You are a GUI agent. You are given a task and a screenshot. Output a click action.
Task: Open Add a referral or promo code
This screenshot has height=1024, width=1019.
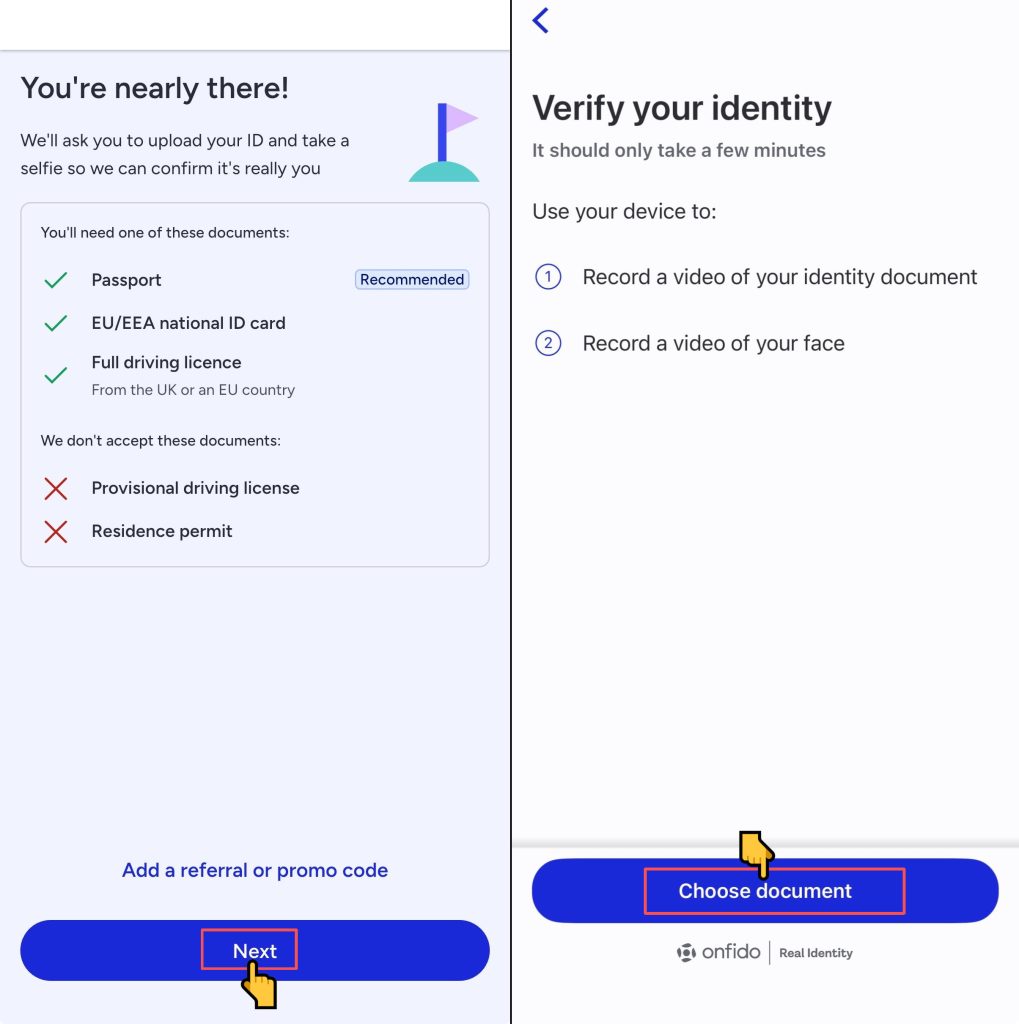(x=255, y=870)
